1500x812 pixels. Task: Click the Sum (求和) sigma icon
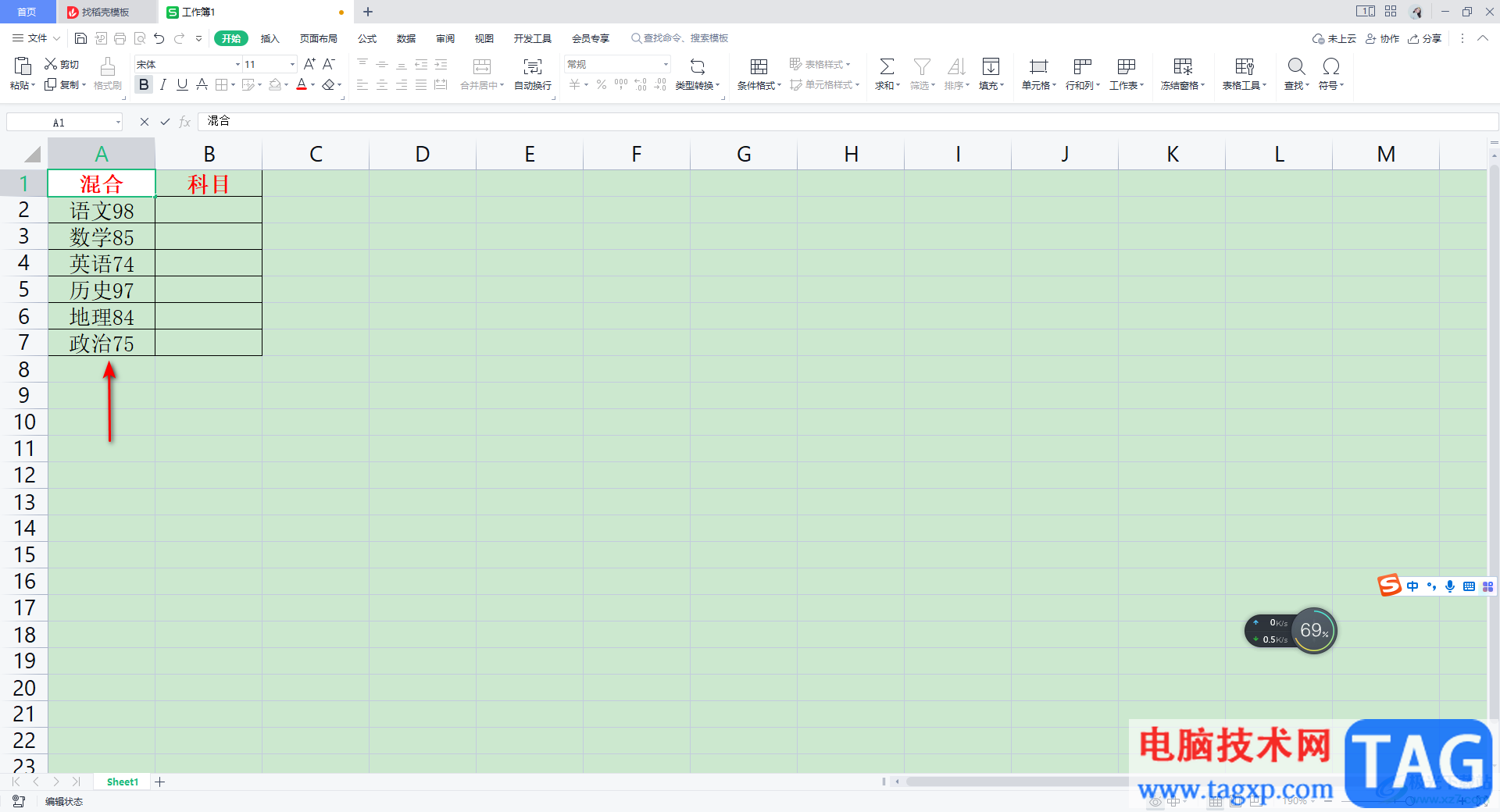pyautogui.click(x=887, y=66)
